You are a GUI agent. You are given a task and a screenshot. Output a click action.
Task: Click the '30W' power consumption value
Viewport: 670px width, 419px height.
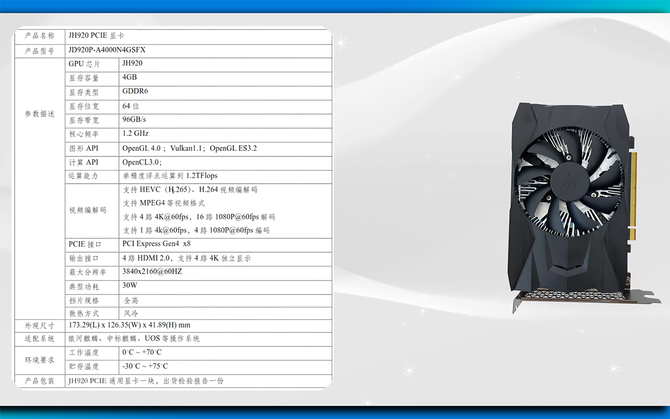click(130, 285)
